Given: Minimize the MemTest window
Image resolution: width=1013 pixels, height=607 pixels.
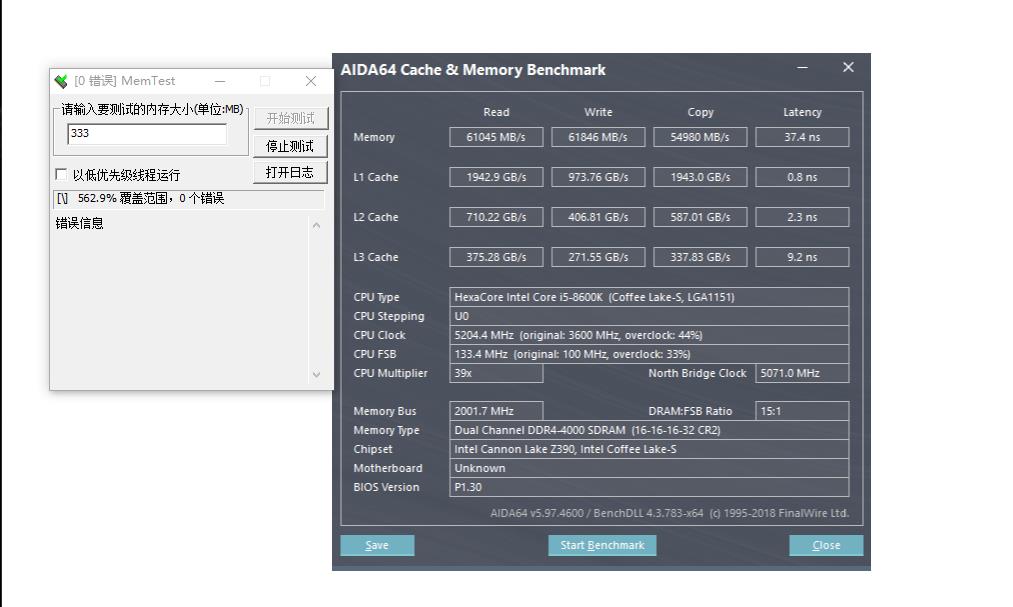Looking at the screenshot, I should pos(220,81).
